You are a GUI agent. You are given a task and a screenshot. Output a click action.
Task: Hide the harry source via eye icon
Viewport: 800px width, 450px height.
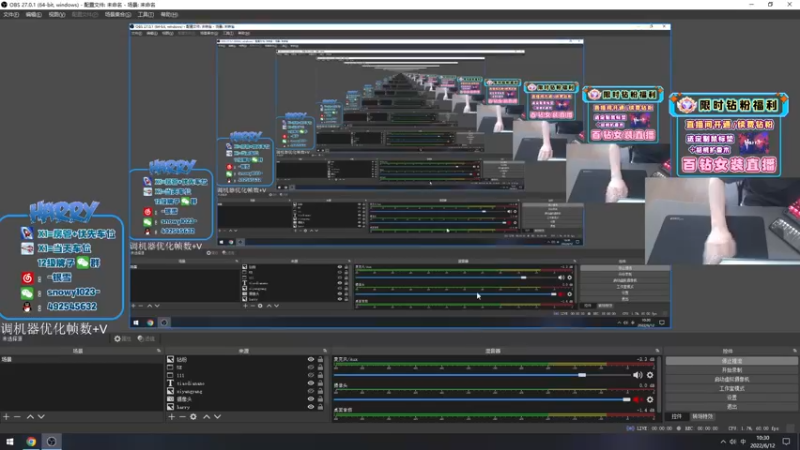[311, 407]
